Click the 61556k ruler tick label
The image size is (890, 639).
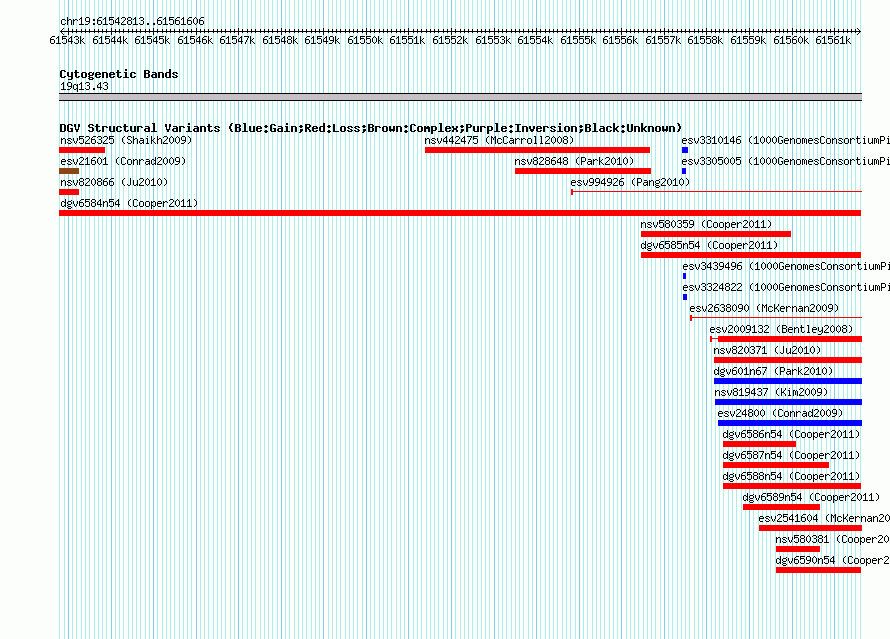click(x=620, y=40)
